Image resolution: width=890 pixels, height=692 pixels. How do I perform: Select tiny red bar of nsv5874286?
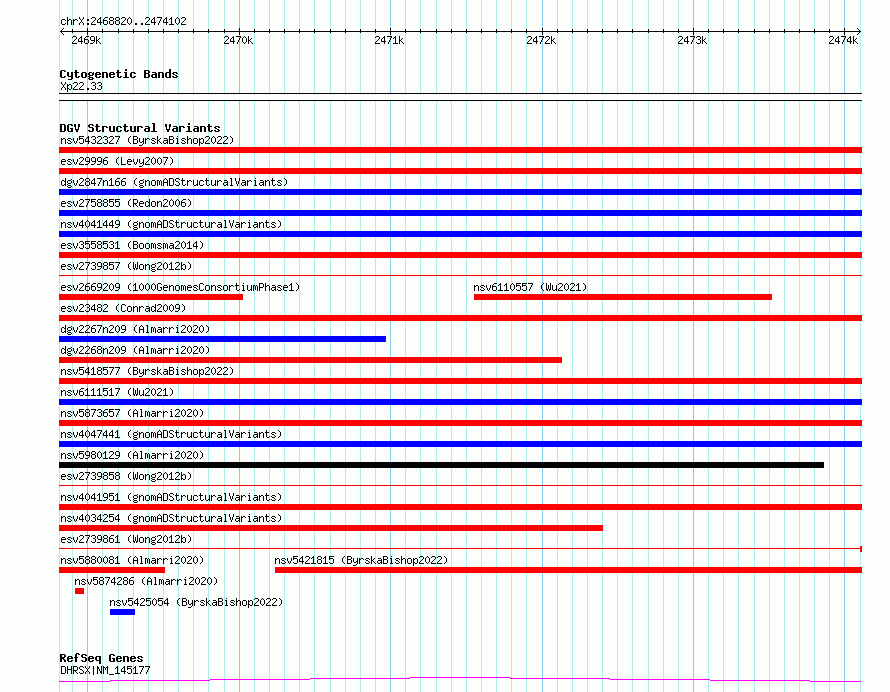tap(79, 591)
